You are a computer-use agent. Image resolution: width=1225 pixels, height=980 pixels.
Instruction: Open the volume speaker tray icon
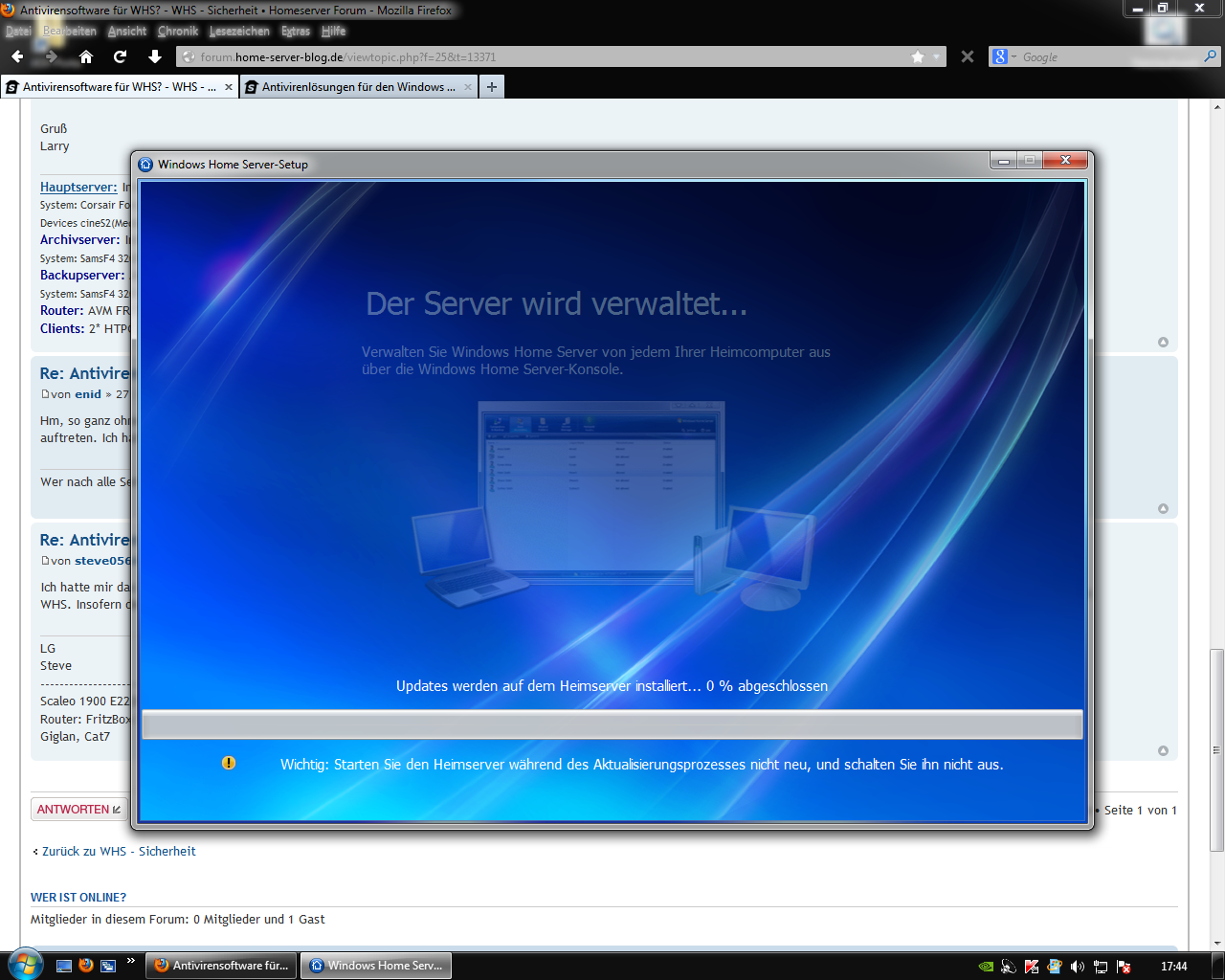1078,967
